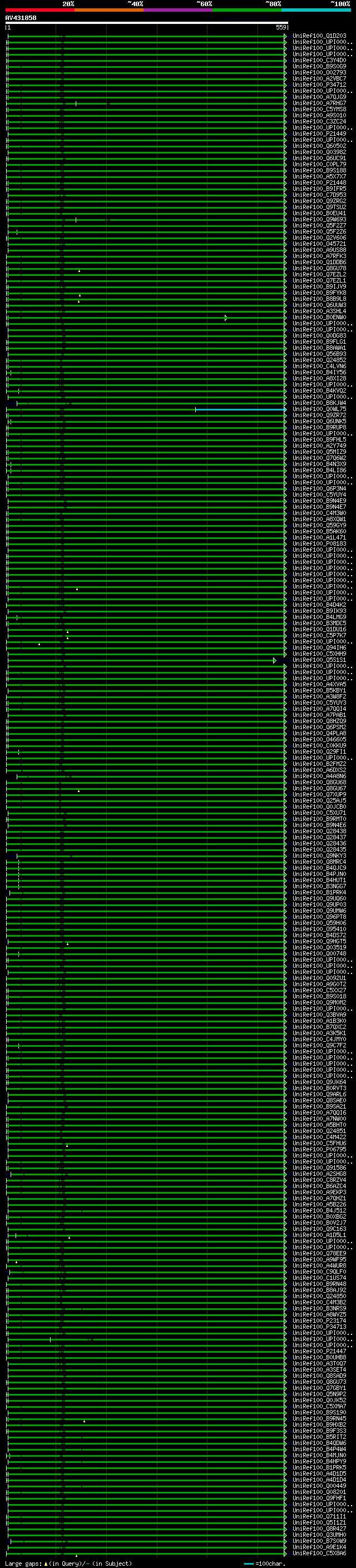This screenshot has height=1568, width=356.
Task: Click hit label UniRef100_A7RHG7
Action: click(x=319, y=103)
